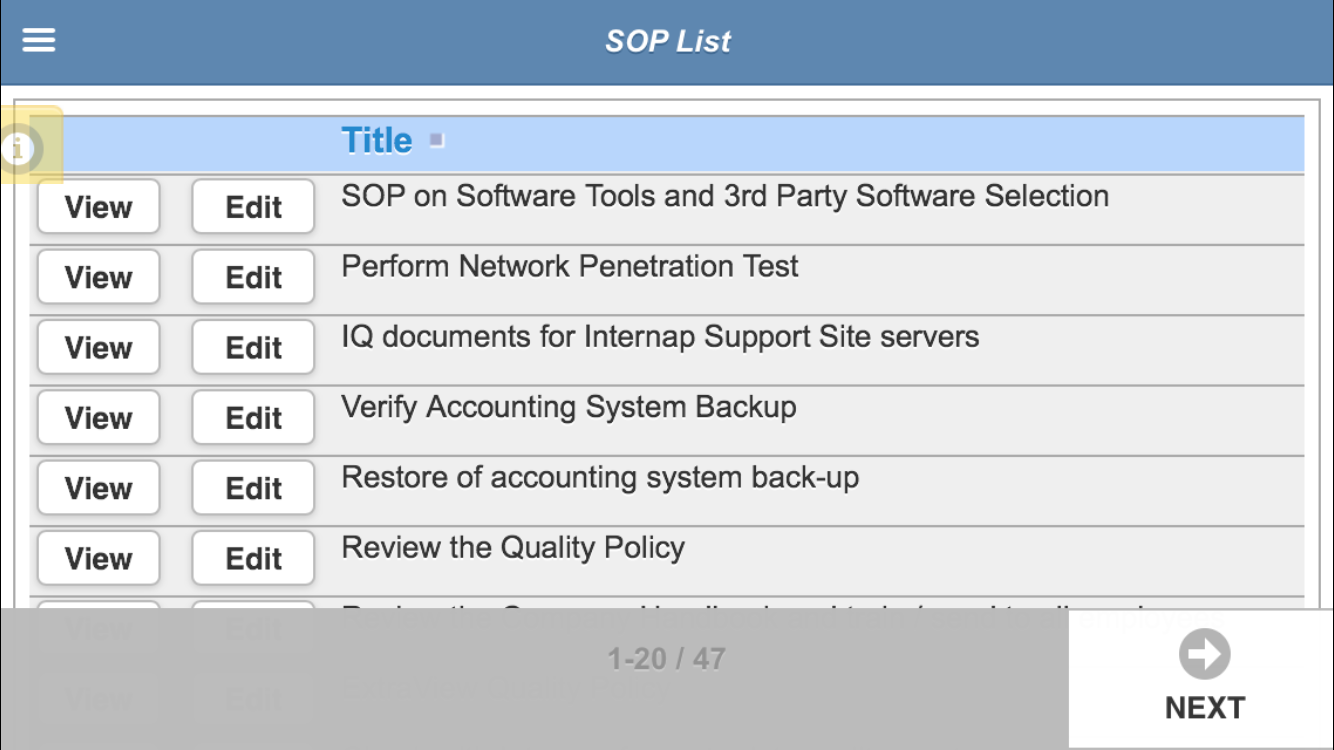1334x750 pixels.
Task: View Verify Accounting System Backup
Action: tap(98, 418)
